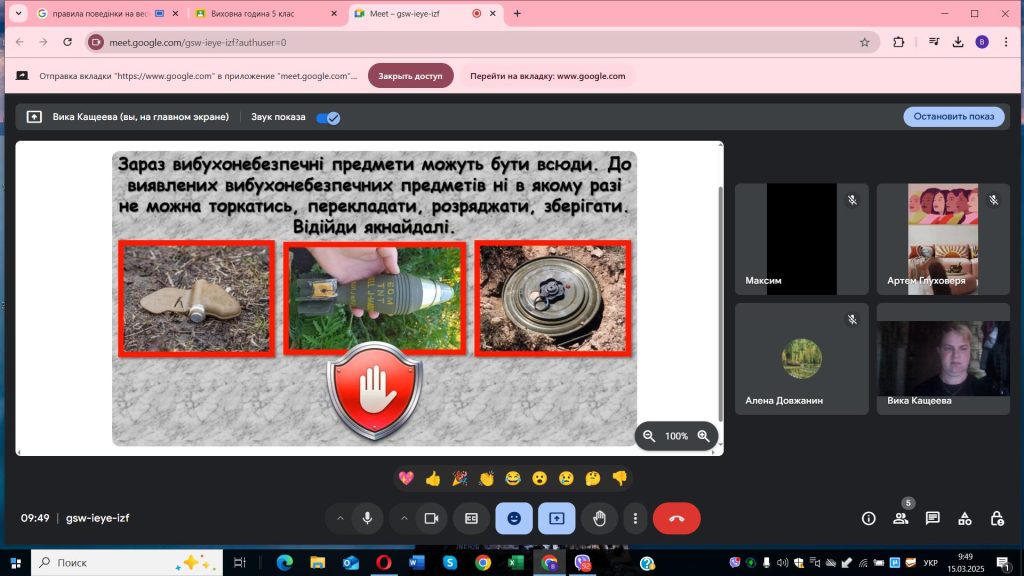
Task: Send thinking face reaction
Action: [593, 479]
